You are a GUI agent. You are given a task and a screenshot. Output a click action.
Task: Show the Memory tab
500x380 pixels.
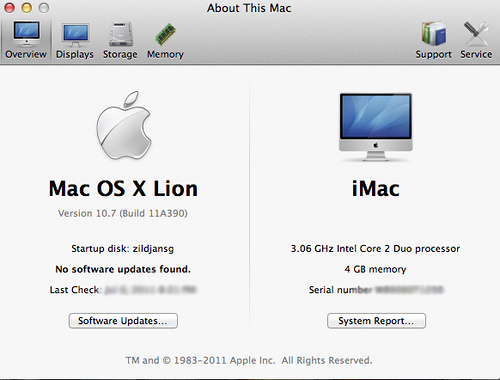165,40
